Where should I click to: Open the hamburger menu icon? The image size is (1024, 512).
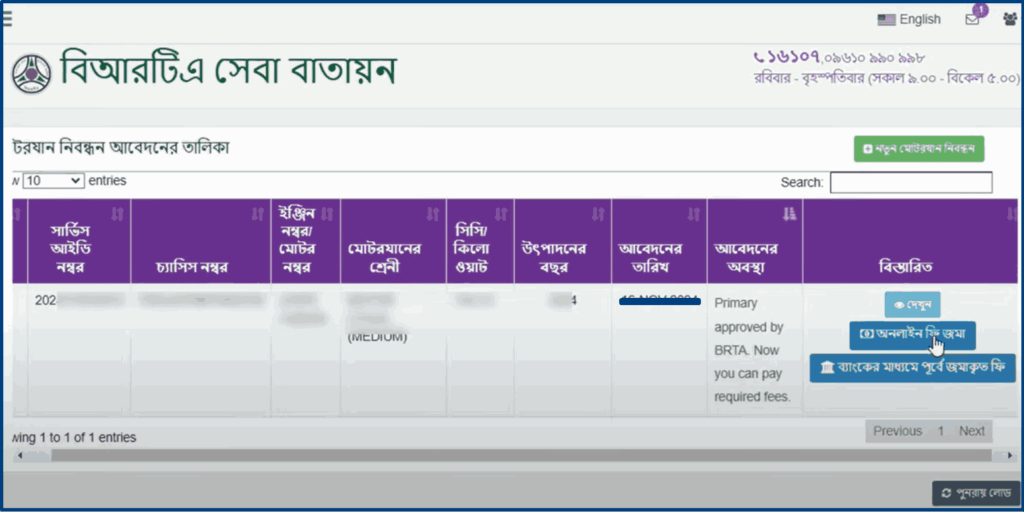(6, 18)
